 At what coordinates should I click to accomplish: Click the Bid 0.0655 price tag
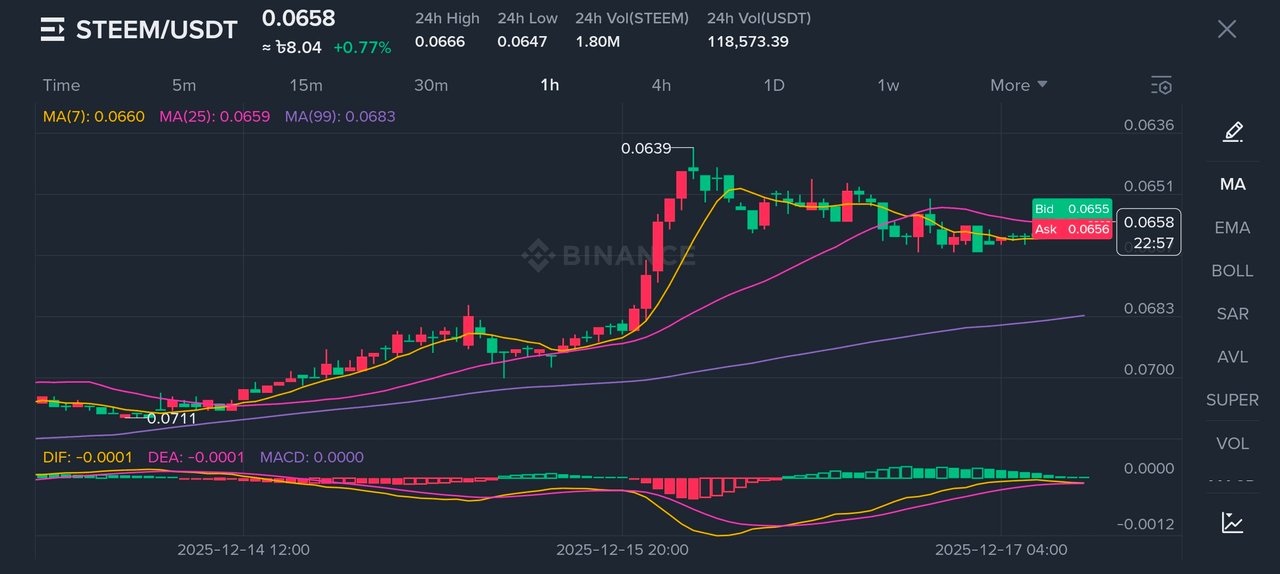(1071, 209)
